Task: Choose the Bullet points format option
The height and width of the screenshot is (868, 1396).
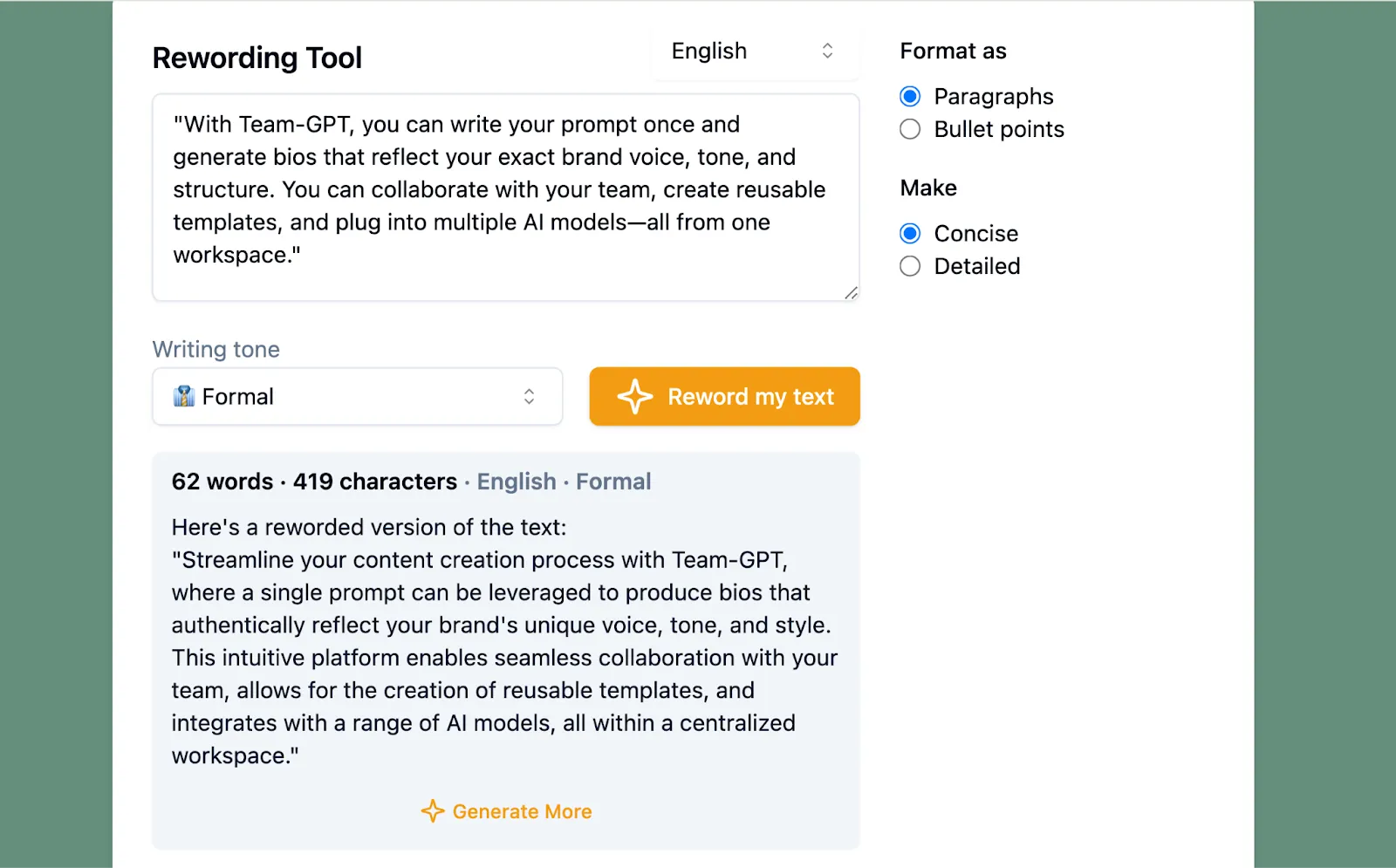Action: pyautogui.click(x=910, y=130)
